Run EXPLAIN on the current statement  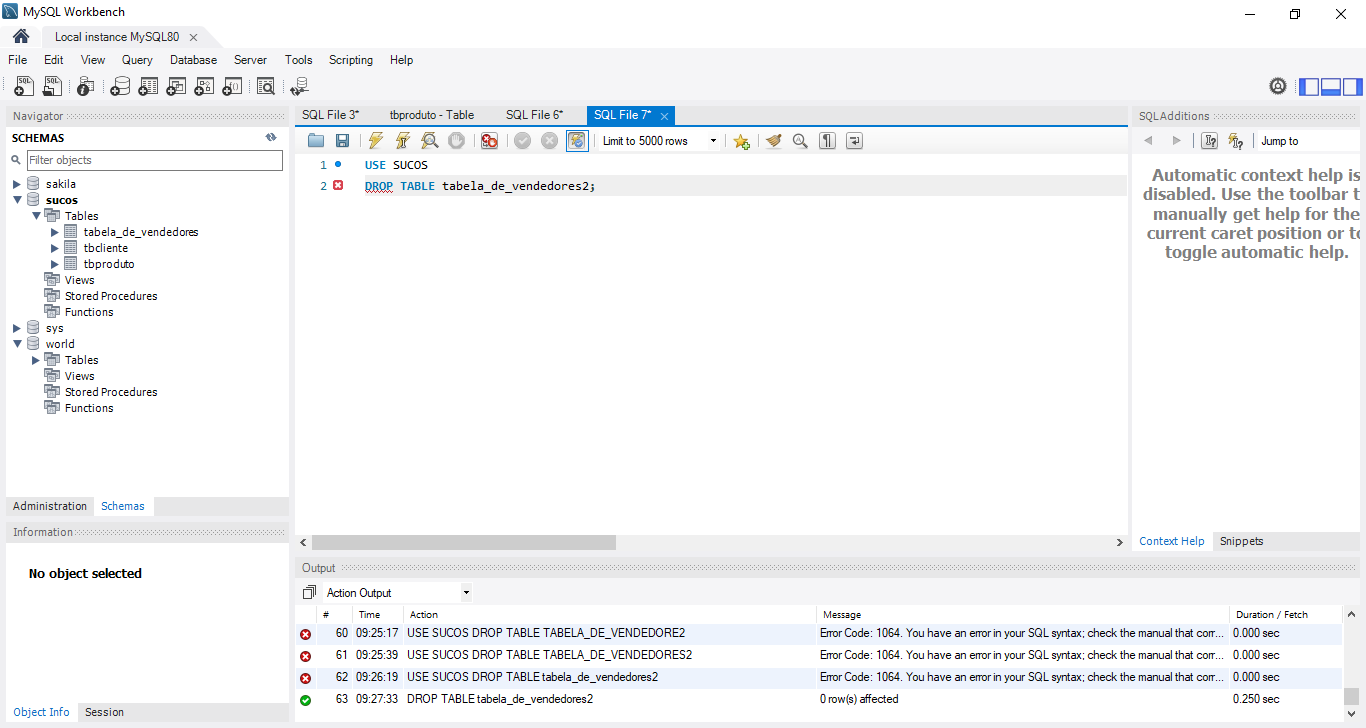[429, 141]
